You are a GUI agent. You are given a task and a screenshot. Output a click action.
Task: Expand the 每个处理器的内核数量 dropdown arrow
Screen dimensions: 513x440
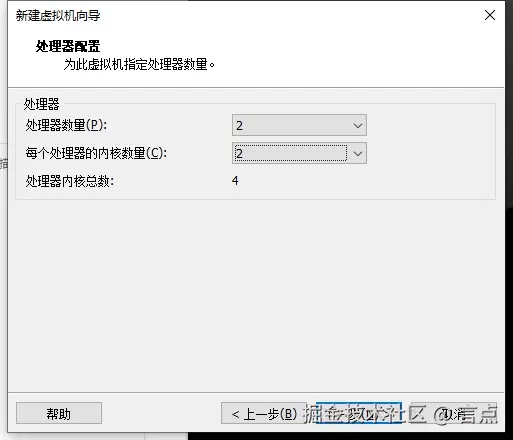pyautogui.click(x=358, y=154)
